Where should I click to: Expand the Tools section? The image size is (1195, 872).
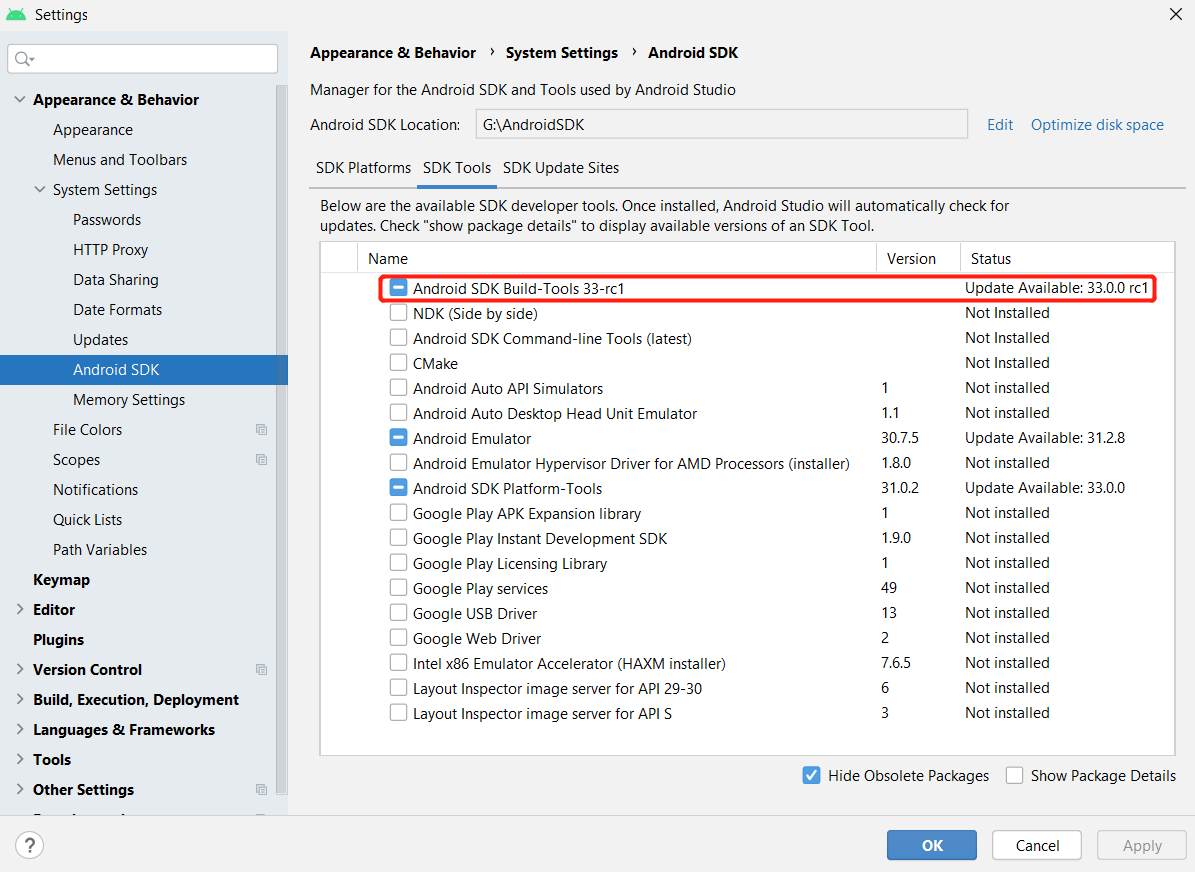coord(20,759)
